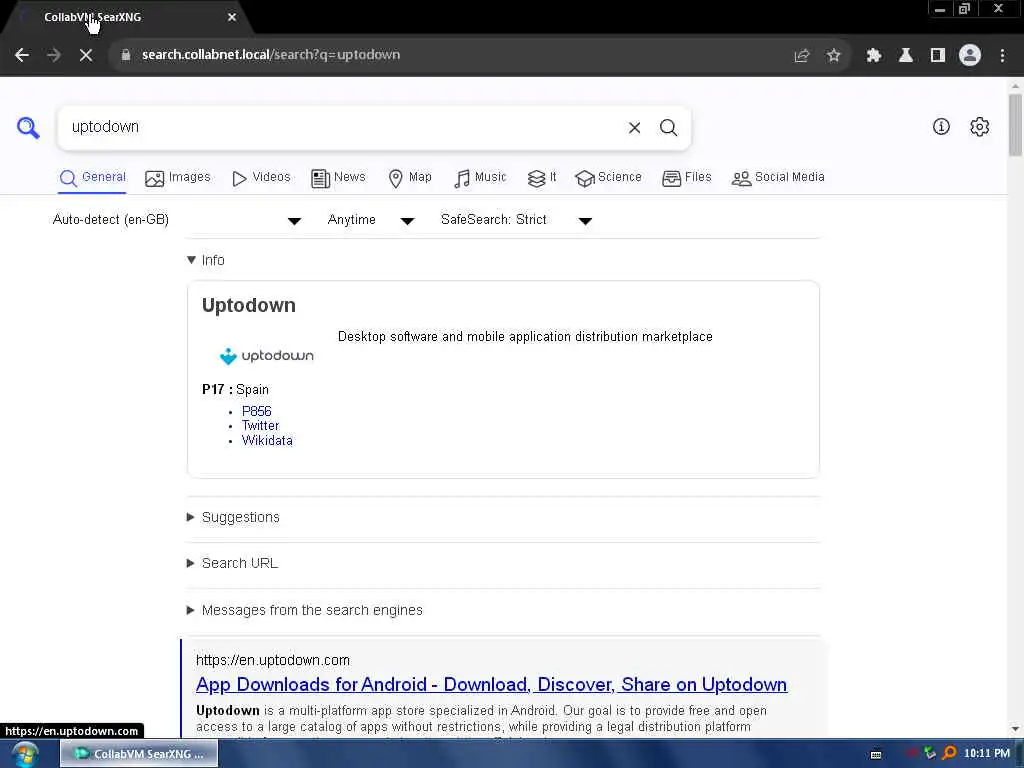
Task: Open the SafeSearch: Strict dropdown
Action: tap(516, 220)
